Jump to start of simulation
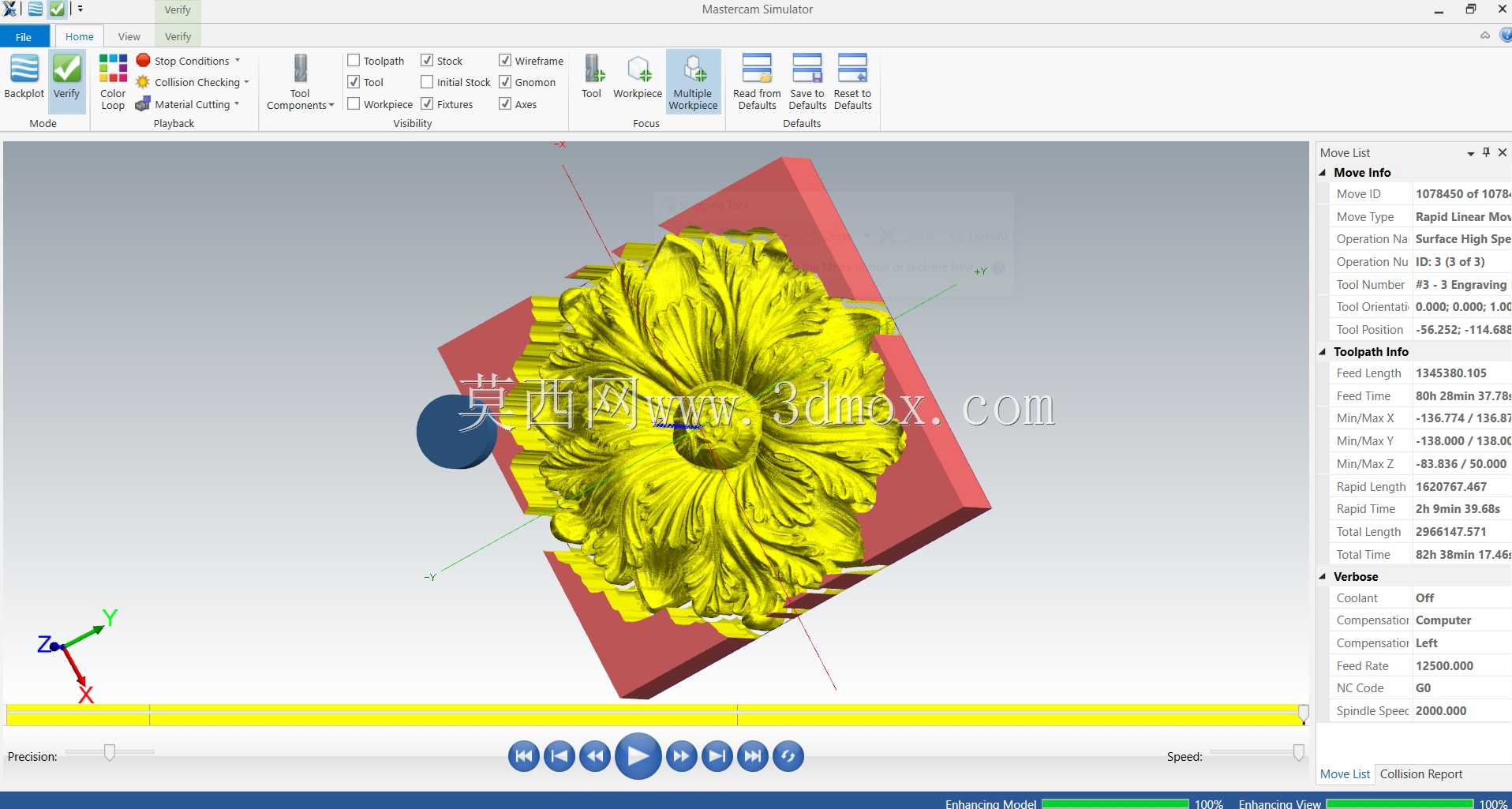Screen dimensions: 1512x809 (x=524, y=756)
